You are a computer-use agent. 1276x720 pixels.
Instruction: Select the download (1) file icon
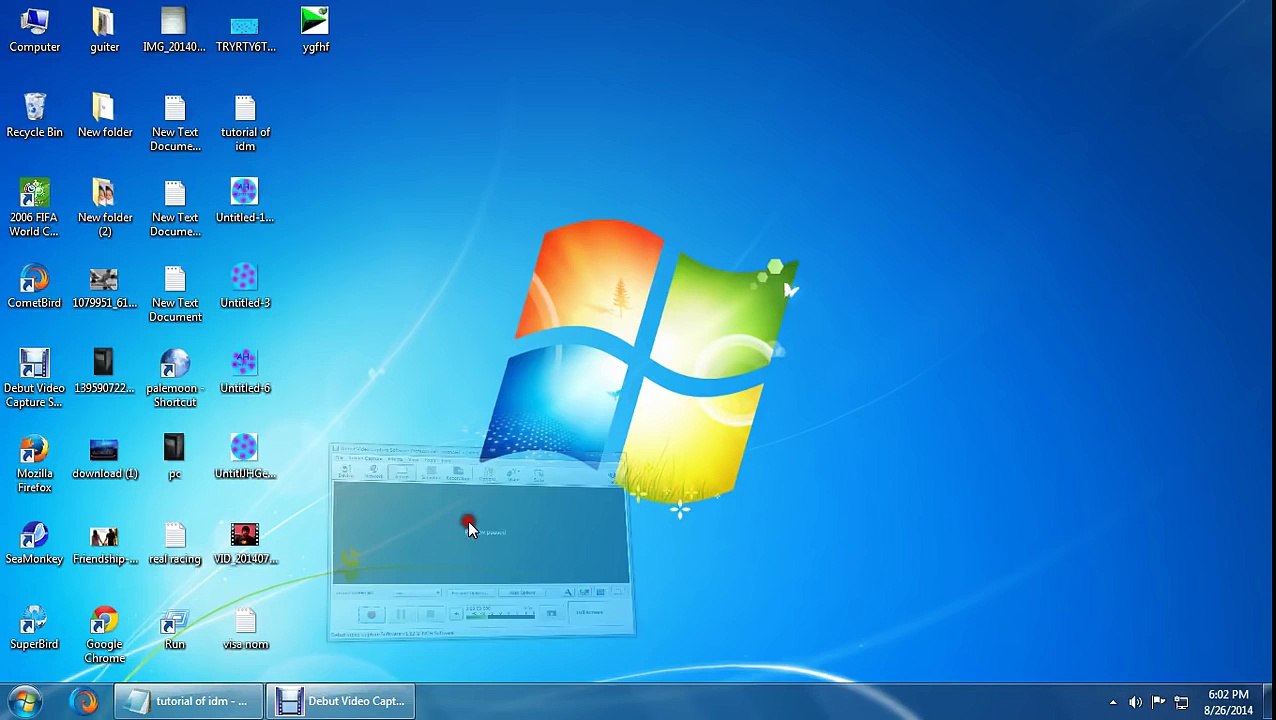pyautogui.click(x=104, y=457)
